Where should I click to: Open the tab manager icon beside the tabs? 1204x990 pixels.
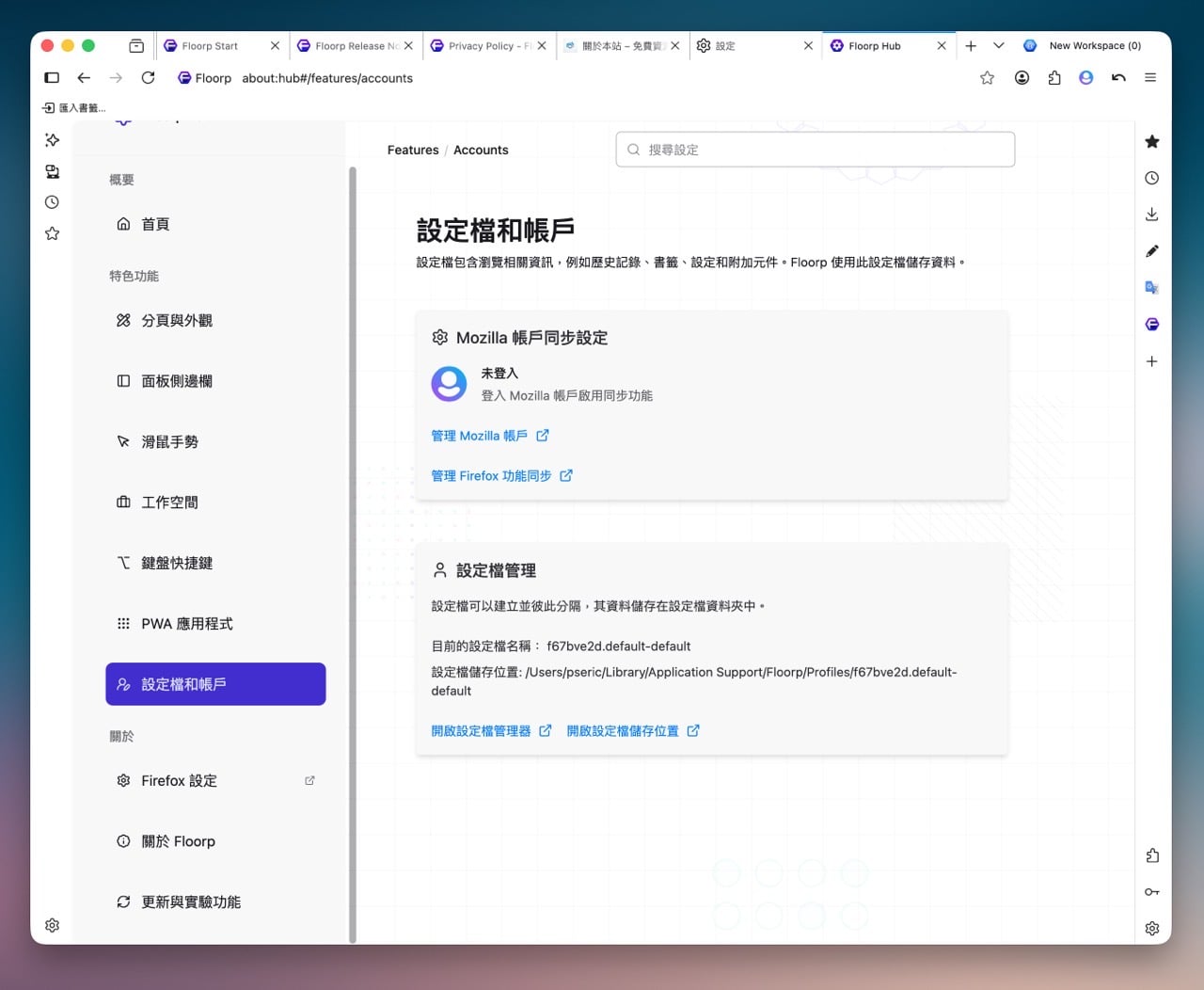[x=136, y=45]
